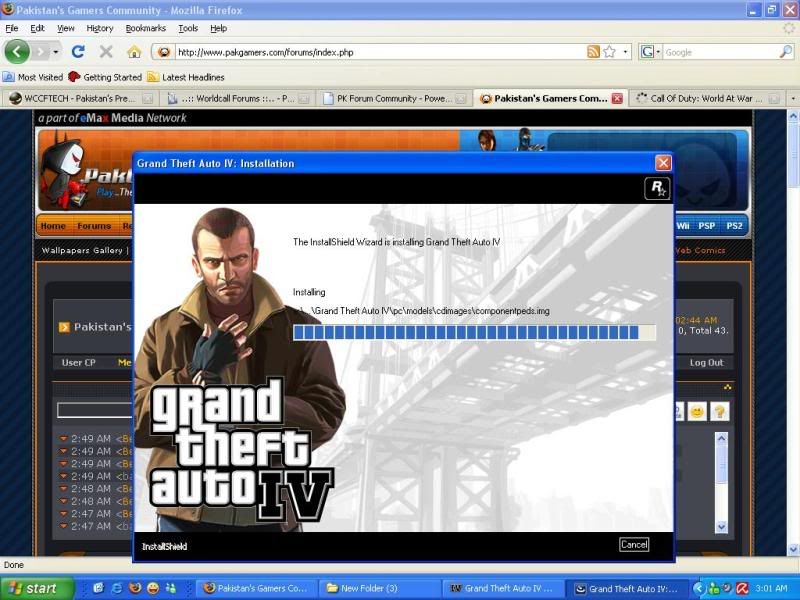
Task: Open the PS2 section link
Action: click(734, 226)
